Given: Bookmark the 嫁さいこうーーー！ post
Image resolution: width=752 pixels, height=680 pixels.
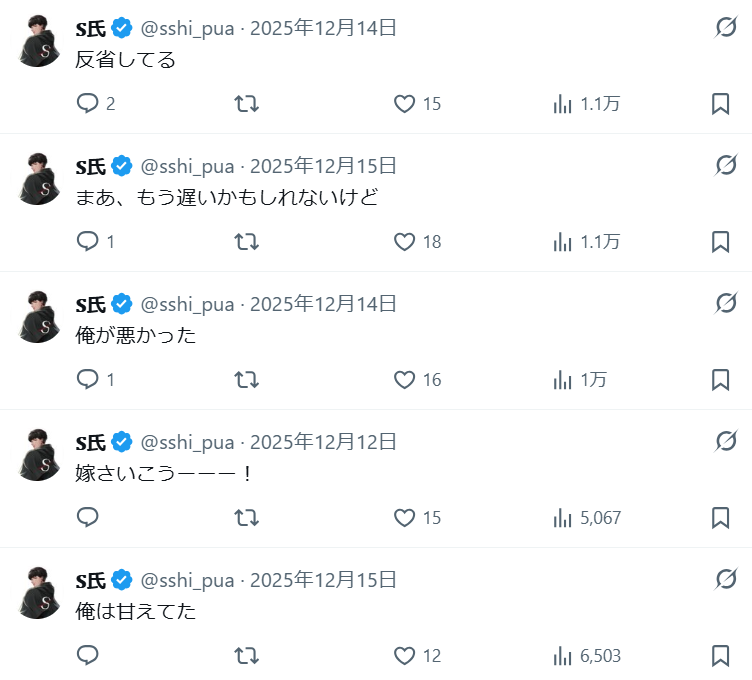Looking at the screenshot, I should pyautogui.click(x=720, y=518).
